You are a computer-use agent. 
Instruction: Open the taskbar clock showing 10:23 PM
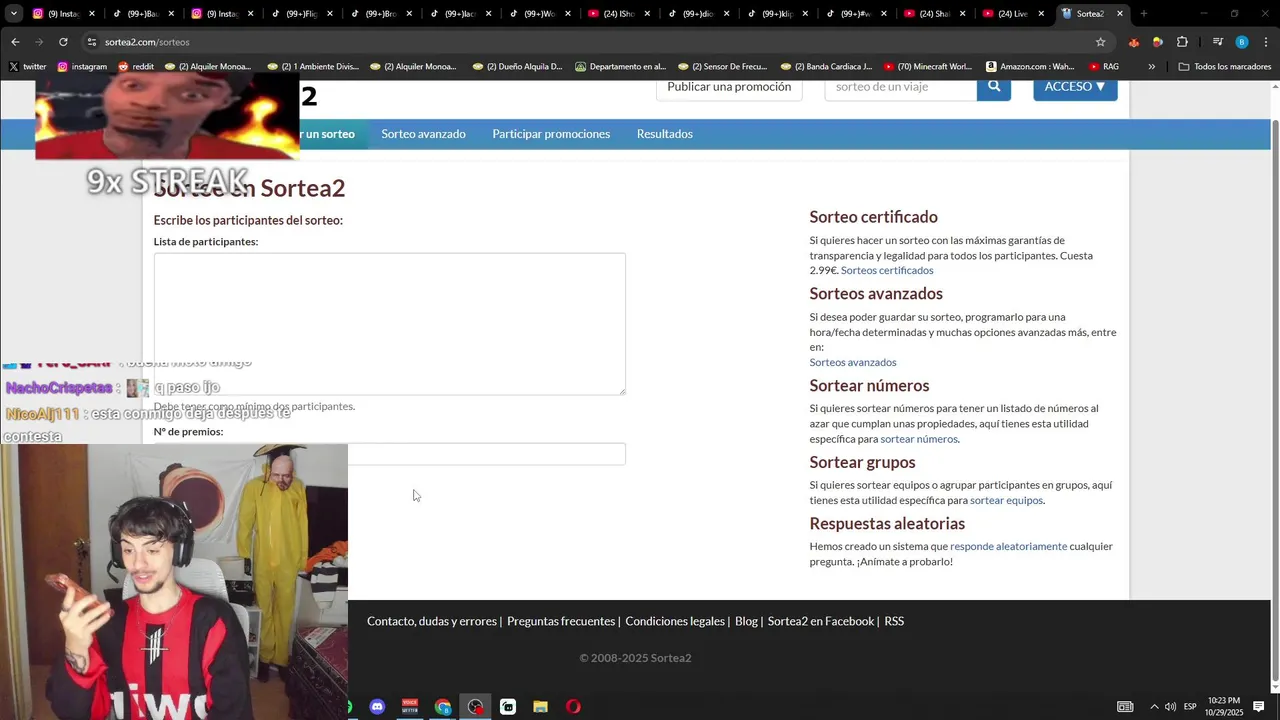[1224, 707]
